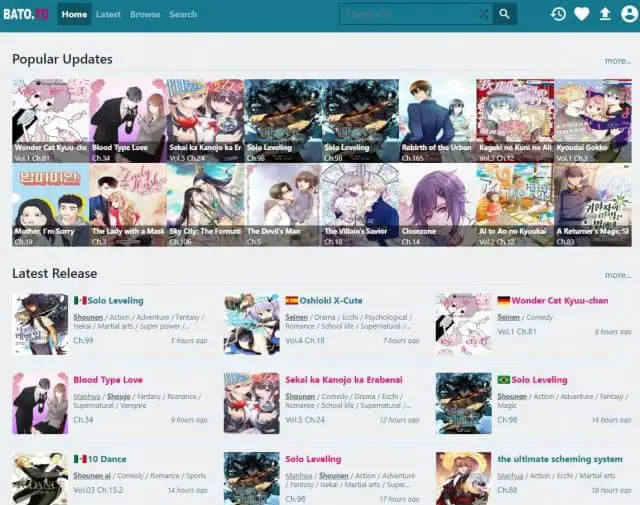Open Wonder Cat Kyuu-chan popular cover

(51, 121)
